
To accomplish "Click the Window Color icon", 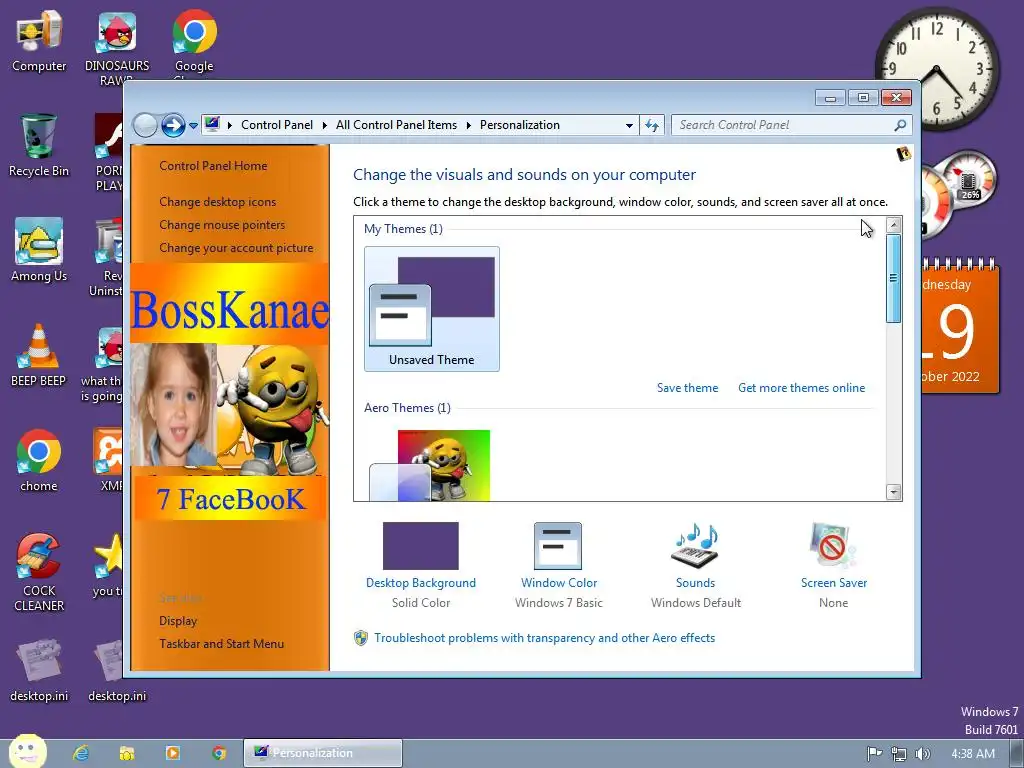I will [x=558, y=546].
